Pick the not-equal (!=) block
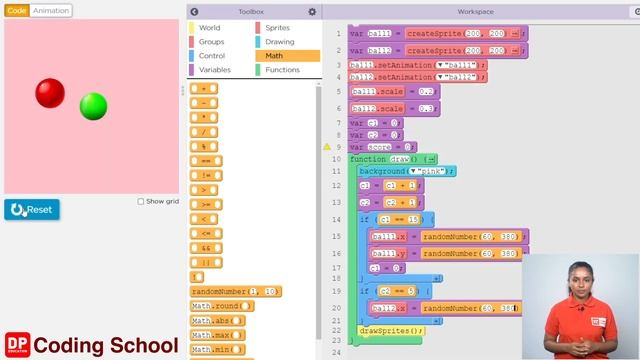The image size is (640, 360). 206,176
